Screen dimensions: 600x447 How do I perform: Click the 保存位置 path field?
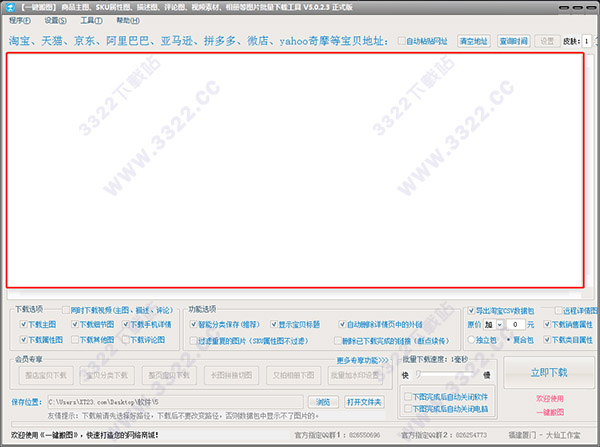click(x=175, y=402)
